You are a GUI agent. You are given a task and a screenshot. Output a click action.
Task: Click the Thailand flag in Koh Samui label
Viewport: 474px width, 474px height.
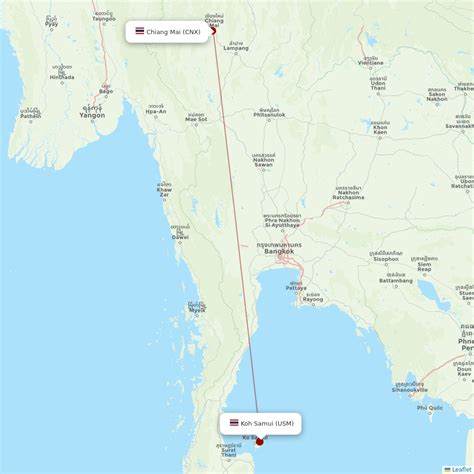click(234, 423)
